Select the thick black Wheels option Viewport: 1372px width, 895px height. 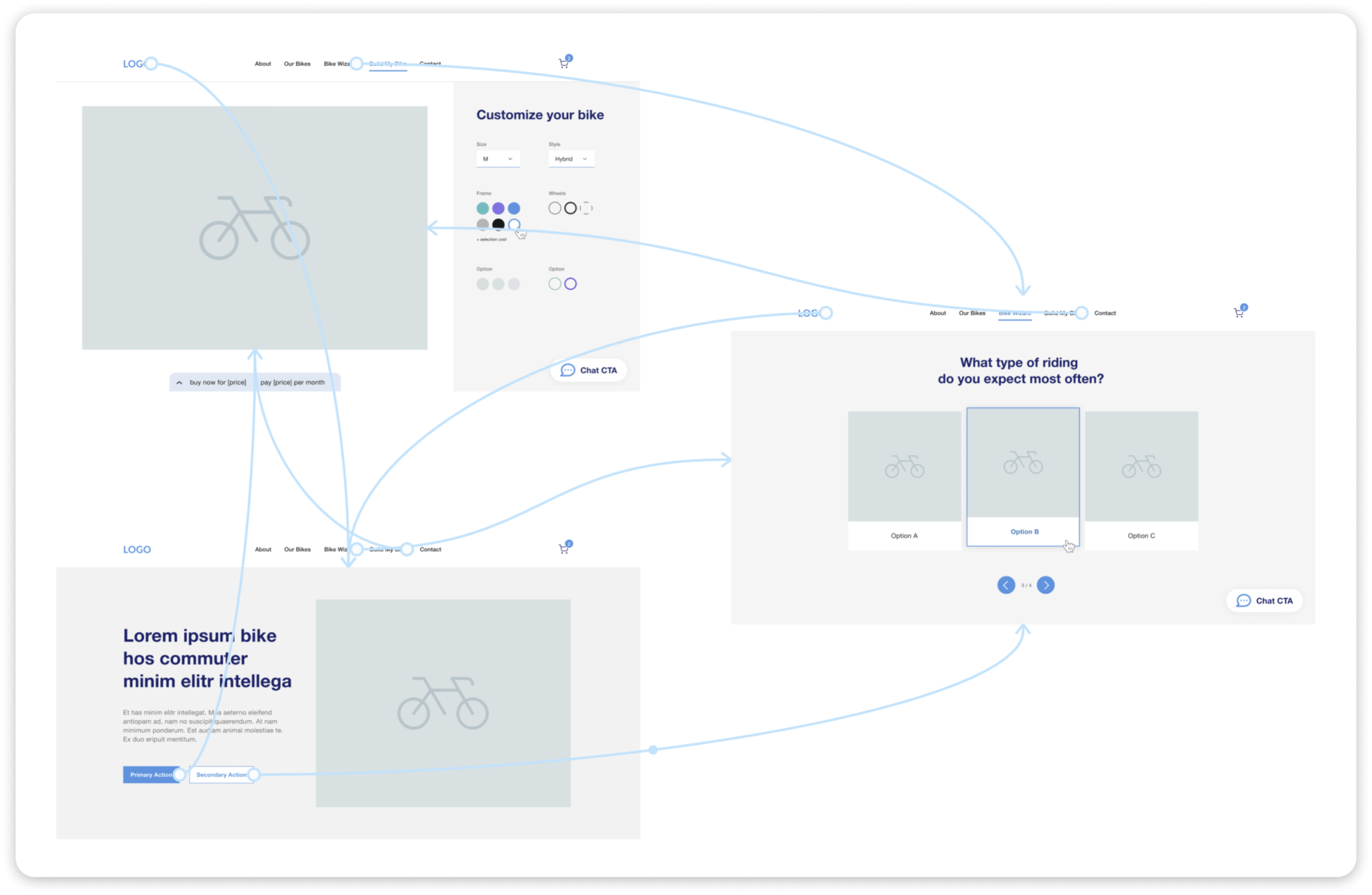point(570,208)
